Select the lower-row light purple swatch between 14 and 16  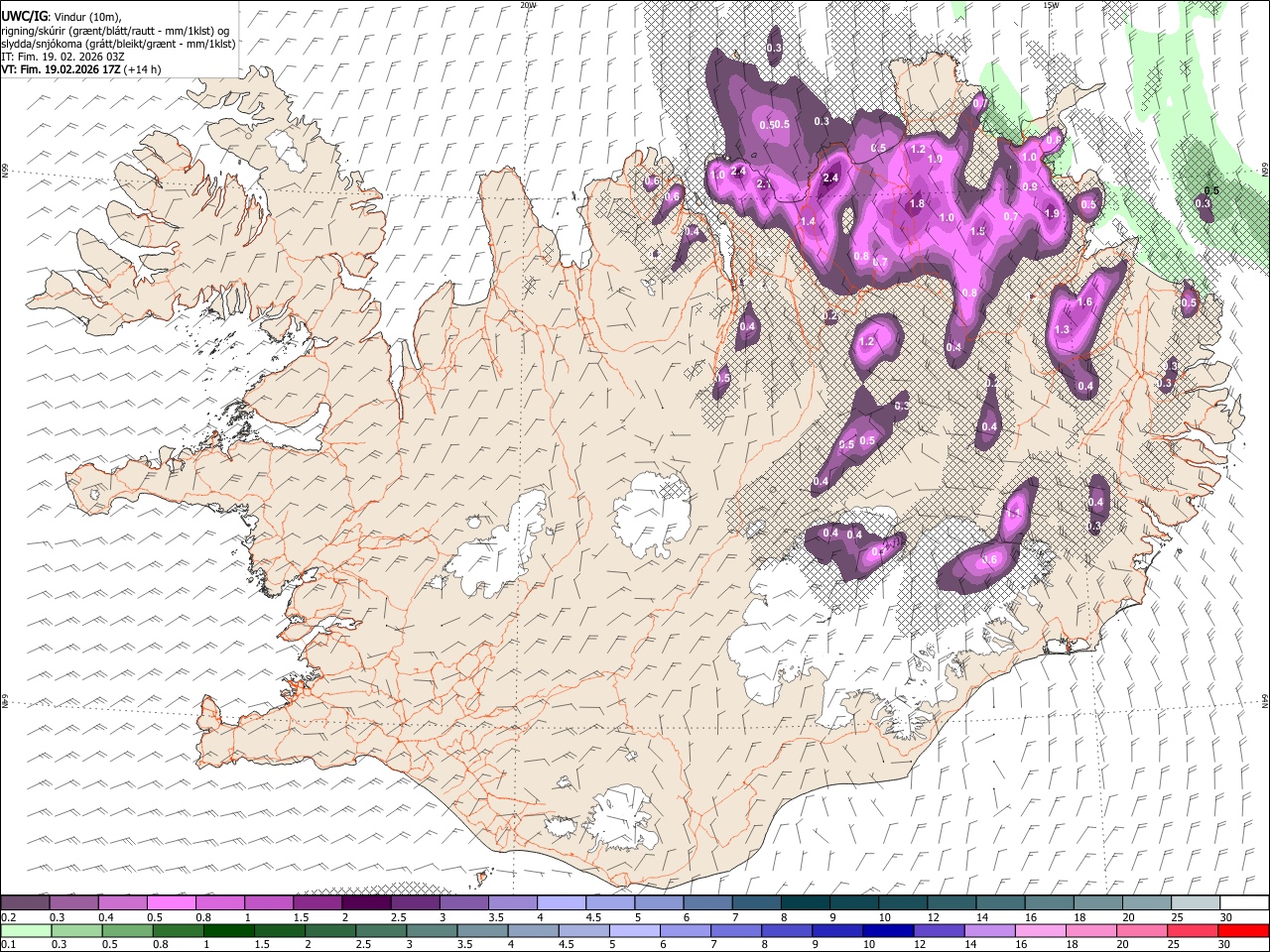coord(991,930)
